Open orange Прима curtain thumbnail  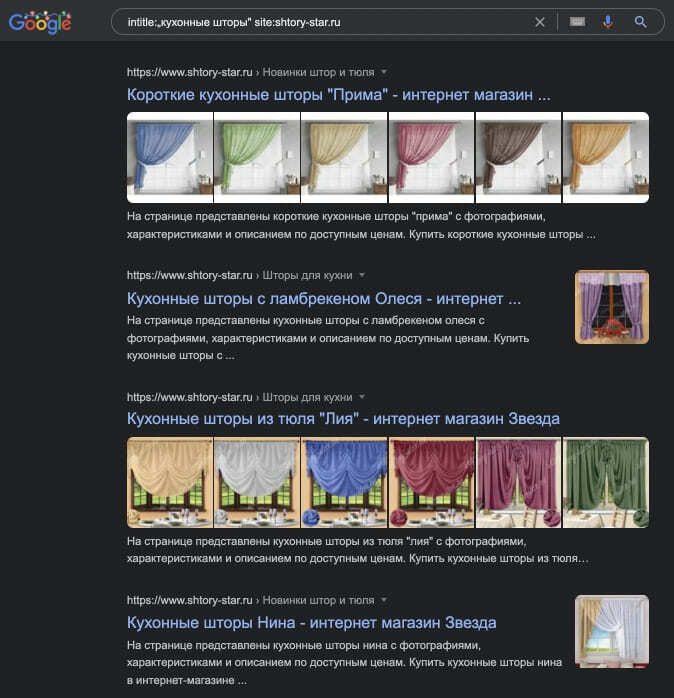(x=606, y=157)
